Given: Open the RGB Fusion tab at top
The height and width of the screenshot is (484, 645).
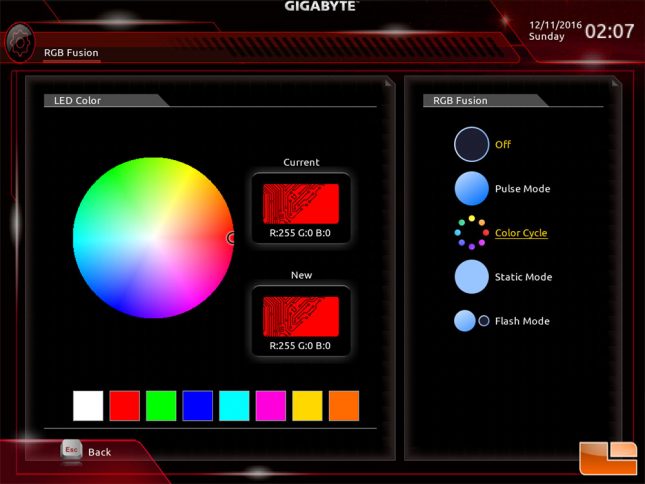Looking at the screenshot, I should coord(71,53).
